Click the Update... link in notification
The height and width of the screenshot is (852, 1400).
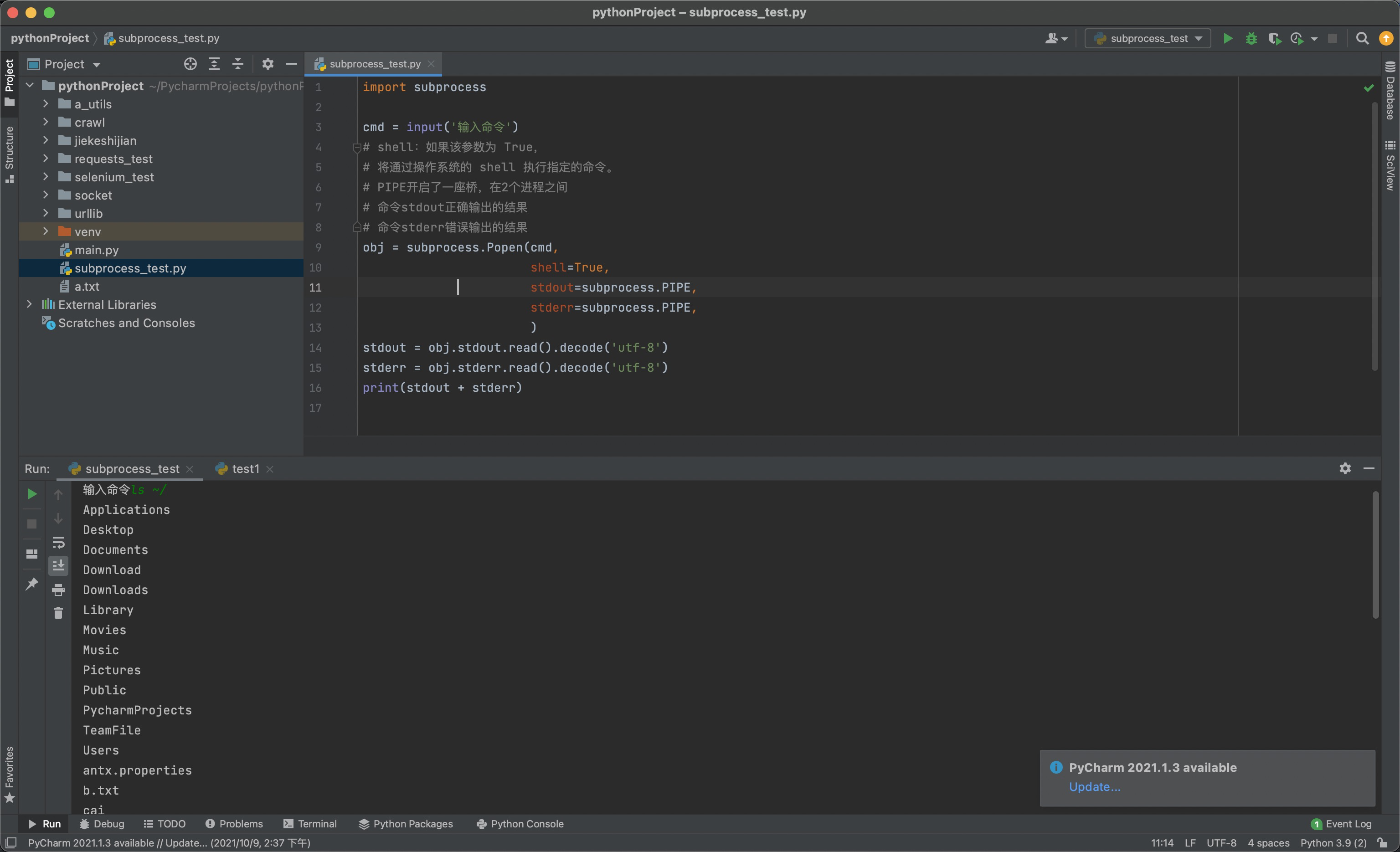1094,787
